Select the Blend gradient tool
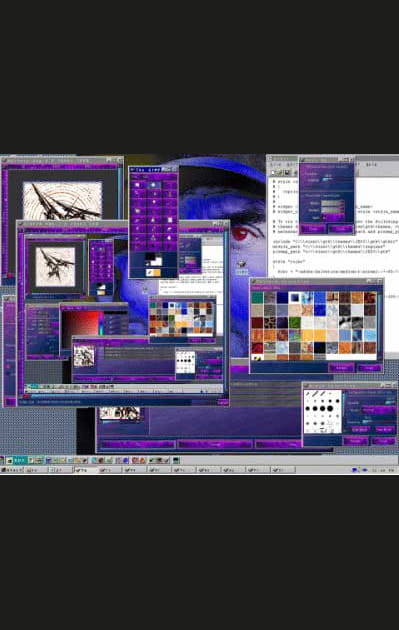 (170, 220)
